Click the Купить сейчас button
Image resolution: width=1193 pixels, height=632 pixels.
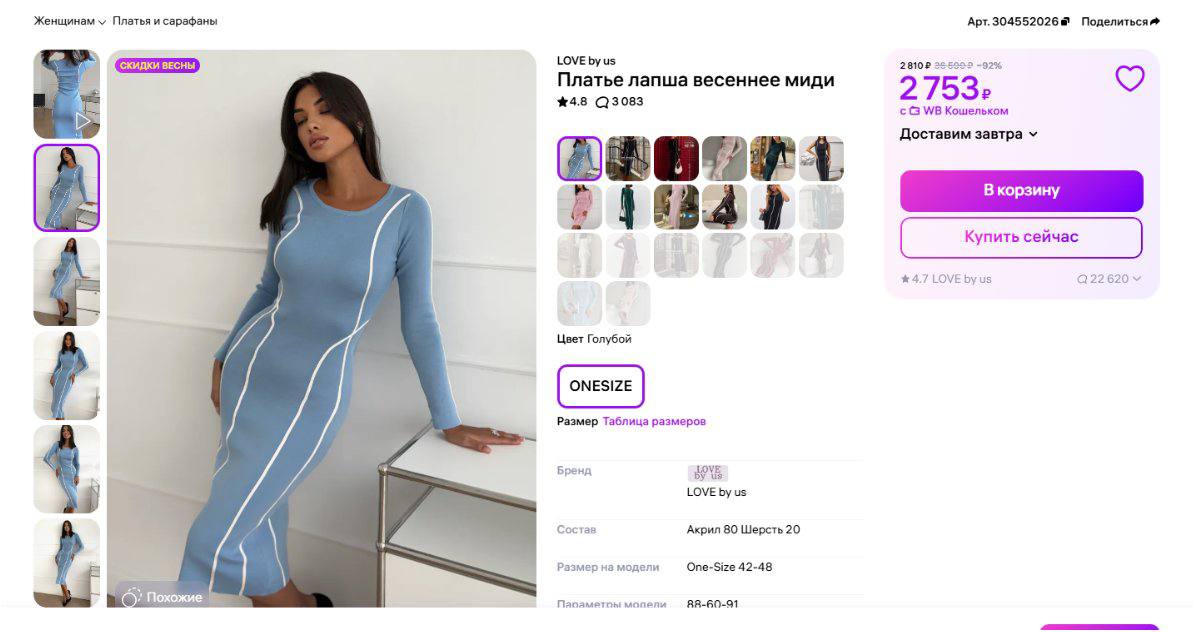(x=1021, y=237)
